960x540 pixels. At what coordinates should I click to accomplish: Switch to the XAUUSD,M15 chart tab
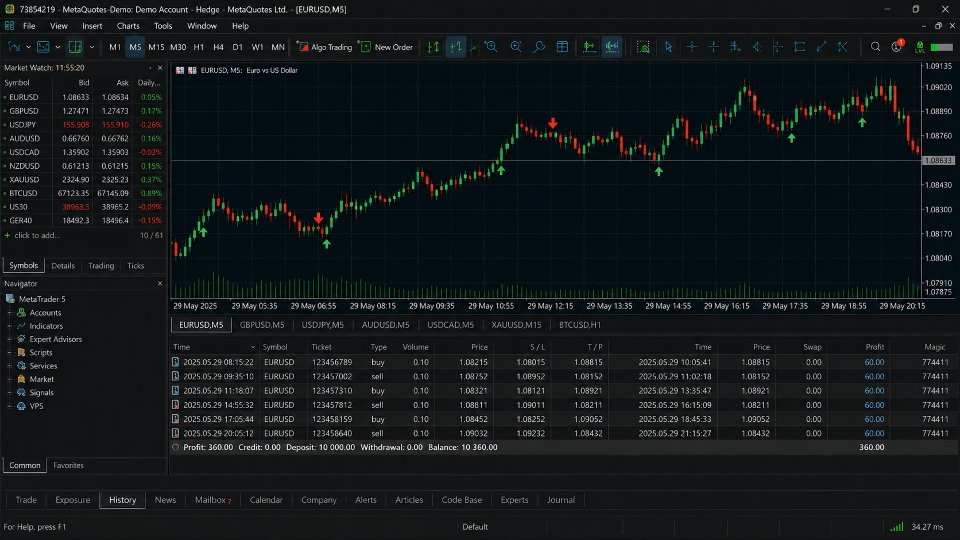click(516, 324)
